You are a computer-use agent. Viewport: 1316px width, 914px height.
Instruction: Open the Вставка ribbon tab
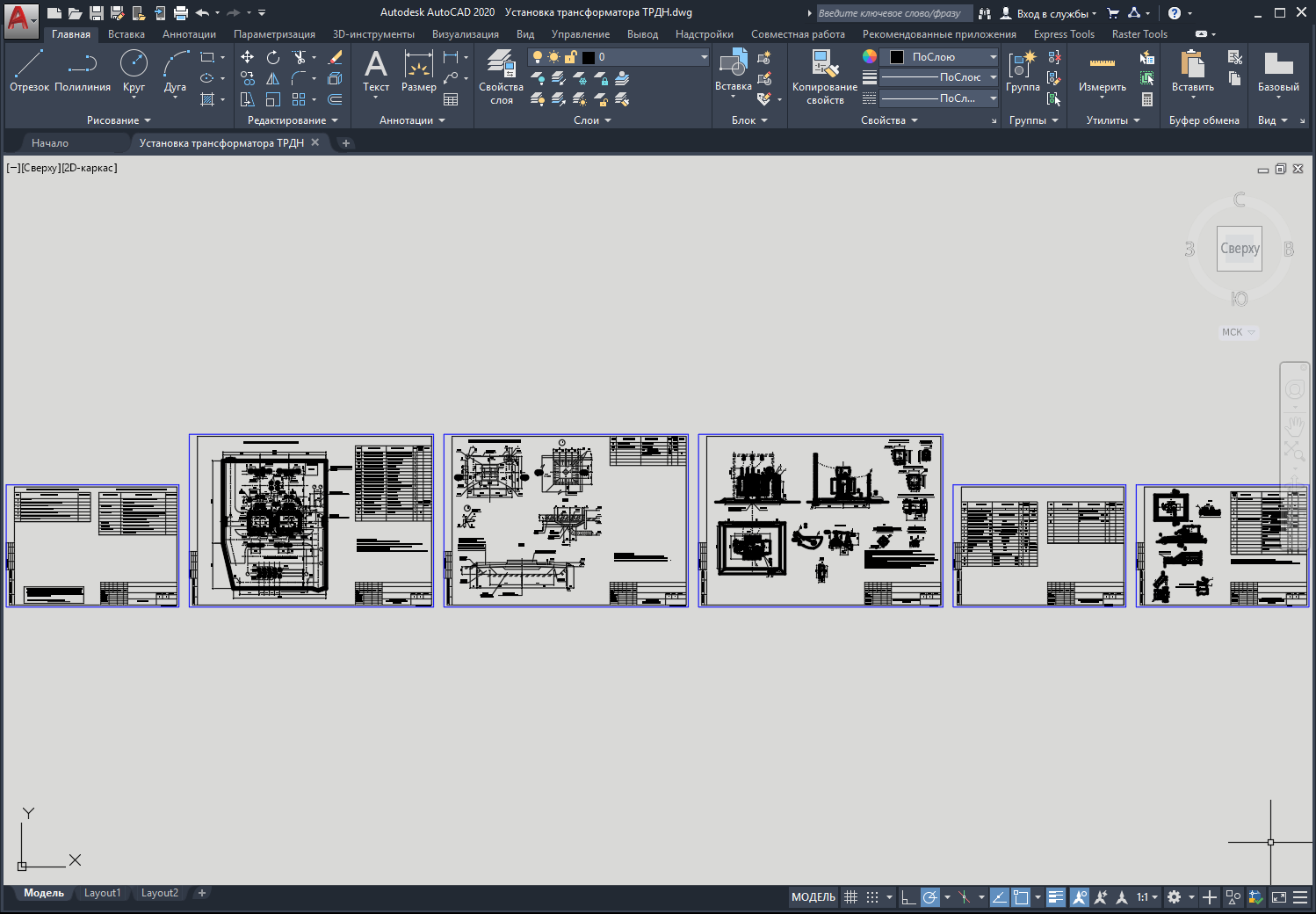(127, 34)
